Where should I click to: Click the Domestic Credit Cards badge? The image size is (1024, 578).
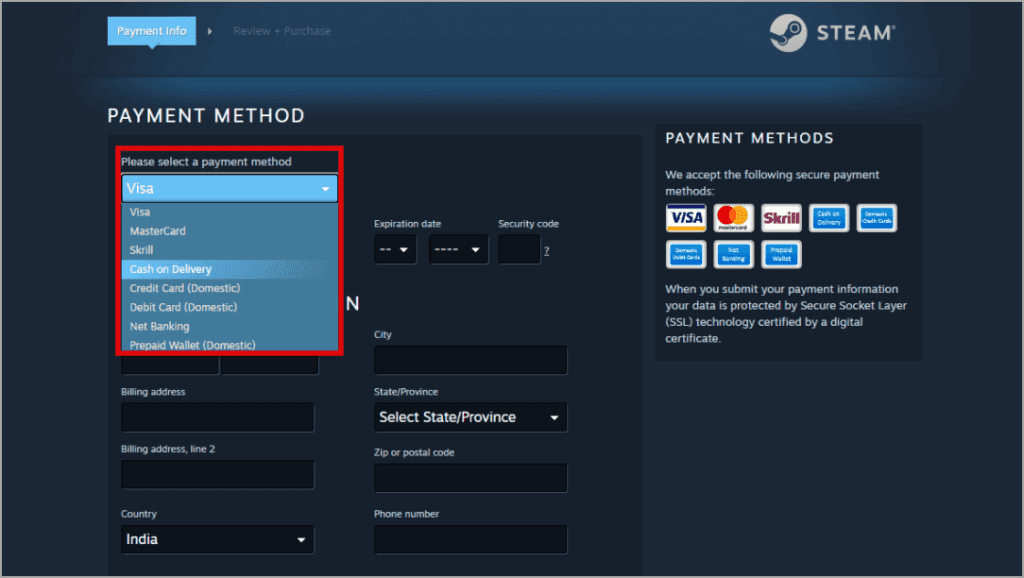pyautogui.click(x=876, y=218)
